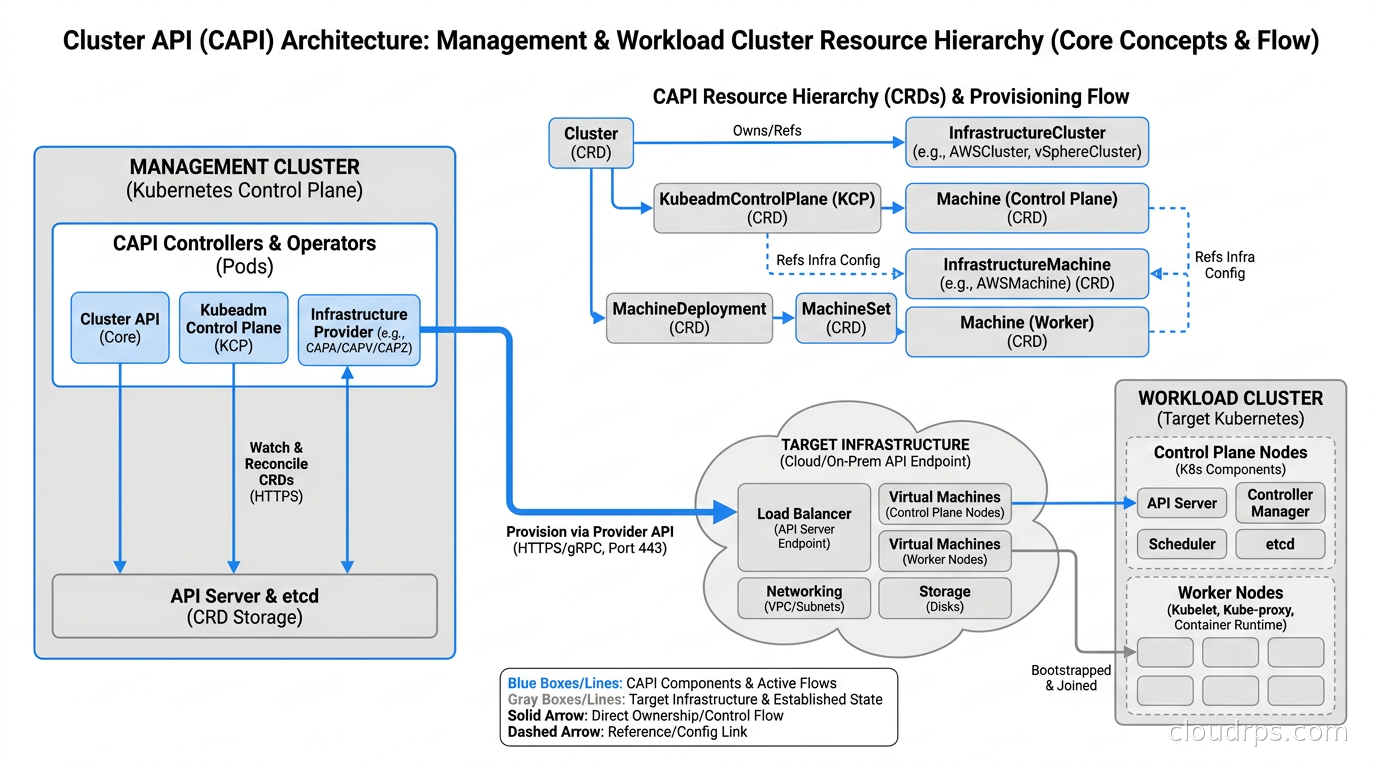Select the KubeadmControlPlane (KCP) CRD box
The width and height of the screenshot is (1376, 768).
click(x=767, y=208)
